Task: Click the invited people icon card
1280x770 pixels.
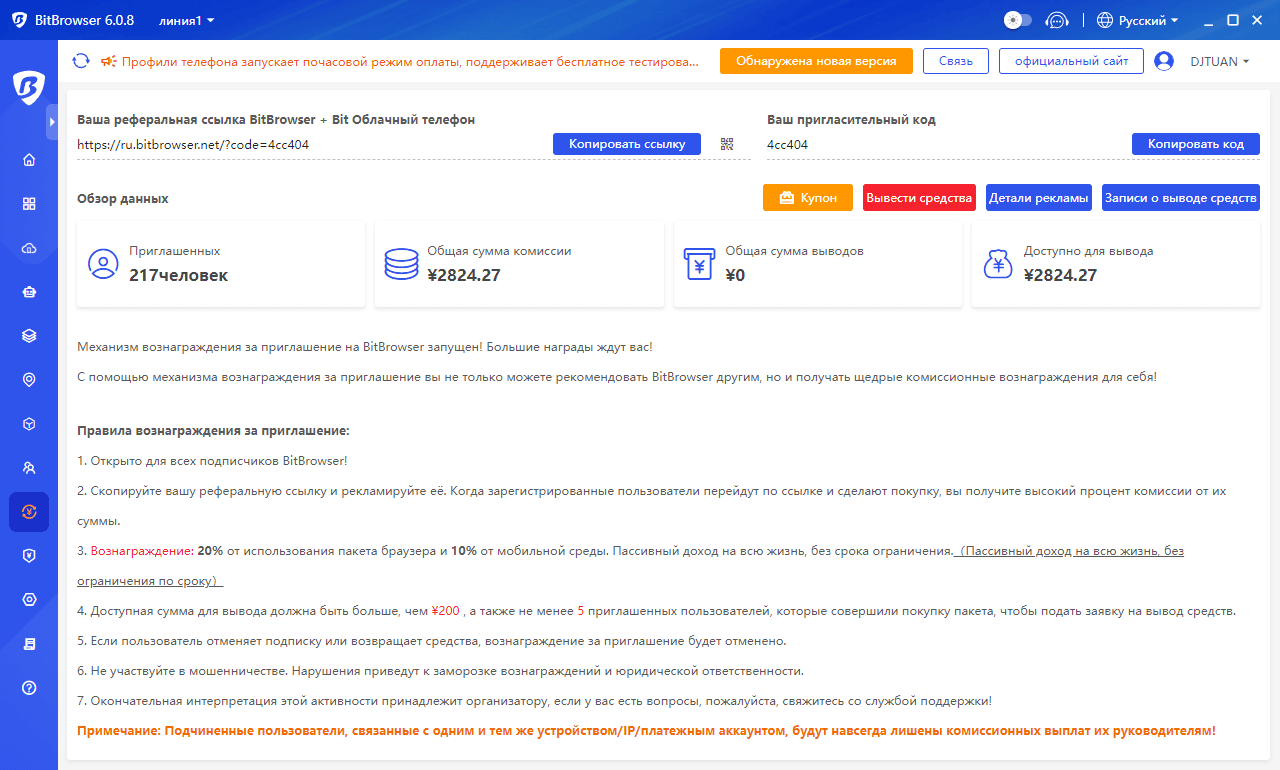Action: click(x=103, y=264)
